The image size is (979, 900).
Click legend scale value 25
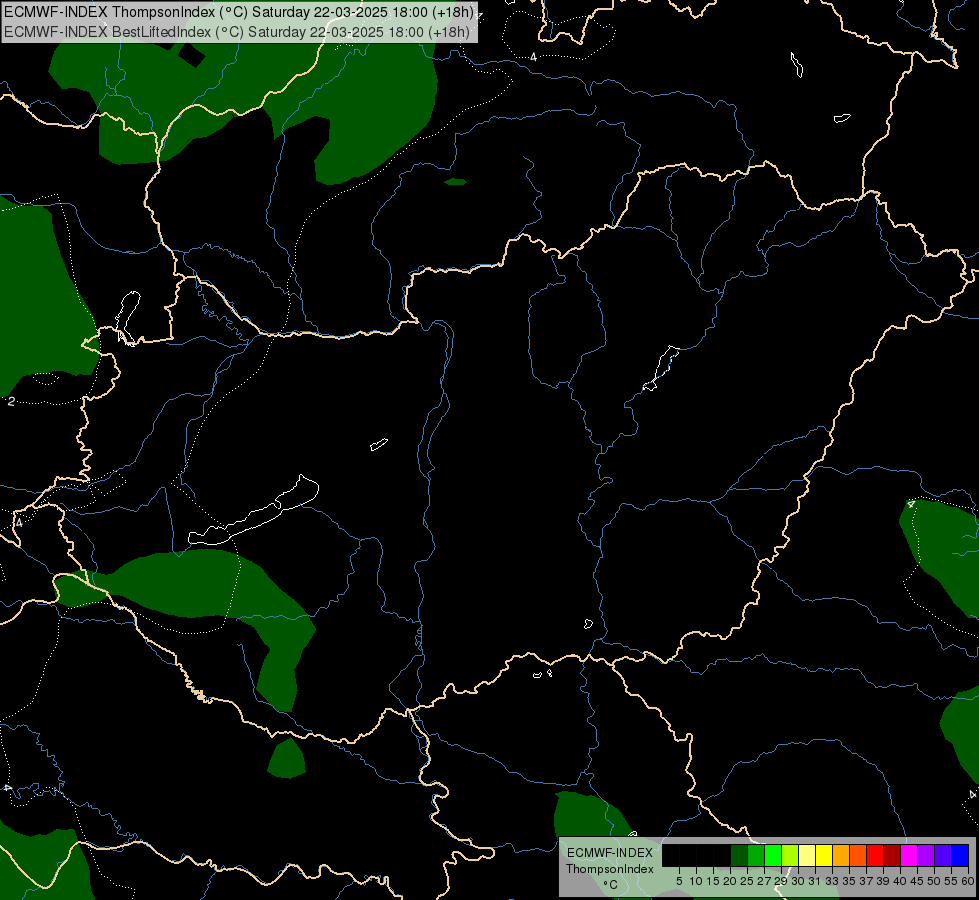[747, 881]
